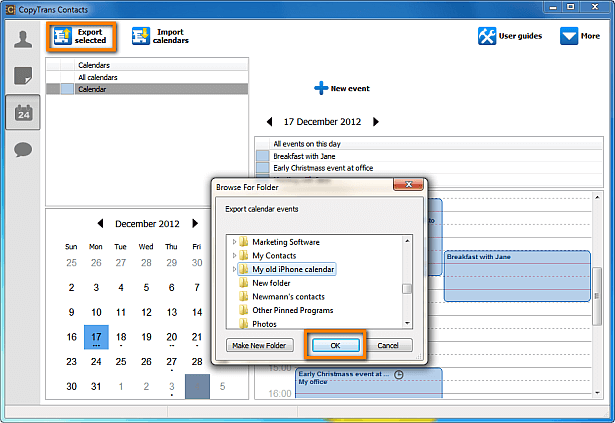
Task: Open the Contacts section in the sidebar
Action: tap(23, 40)
